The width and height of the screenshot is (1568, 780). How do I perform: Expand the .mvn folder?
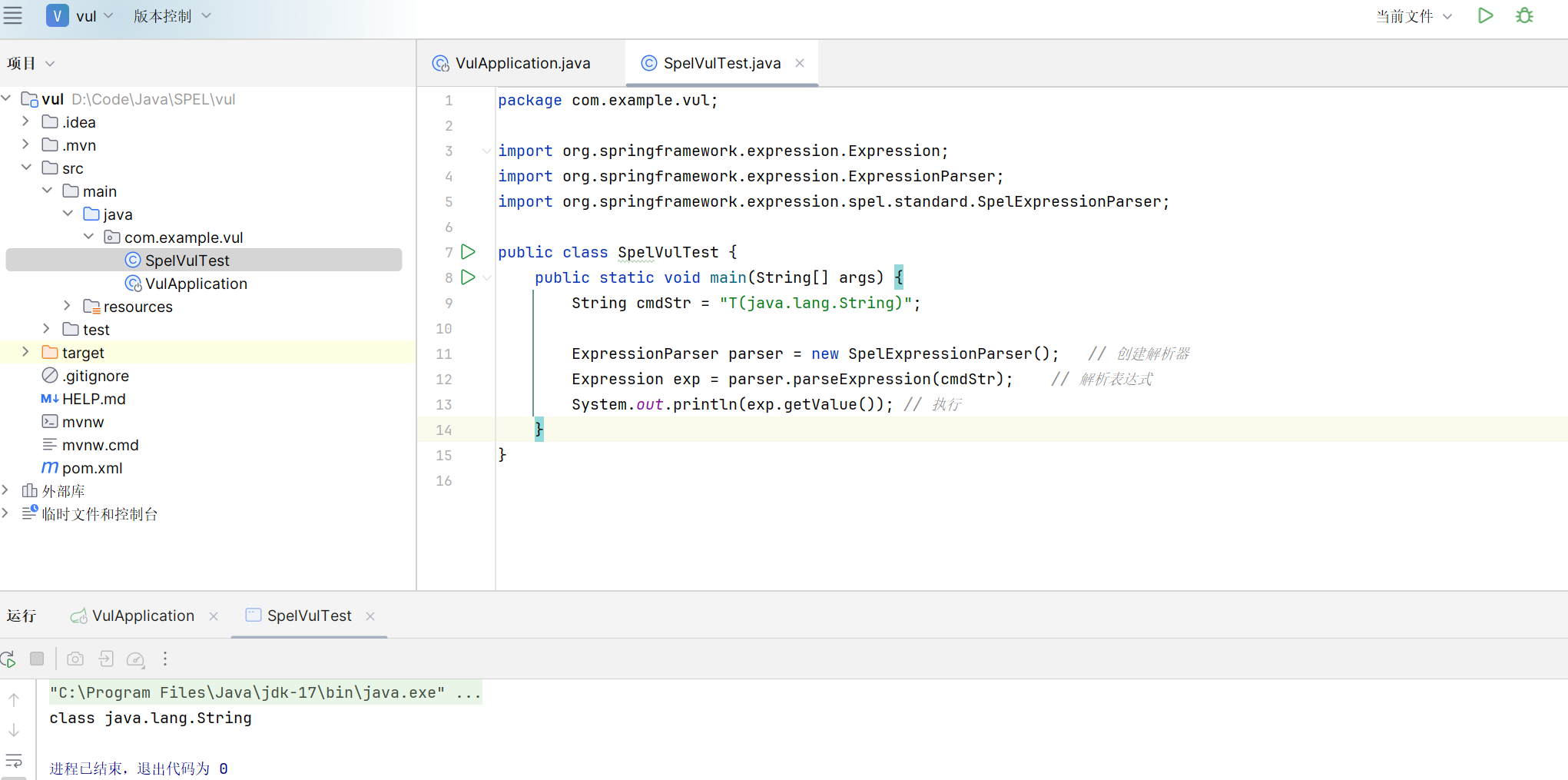(x=26, y=144)
